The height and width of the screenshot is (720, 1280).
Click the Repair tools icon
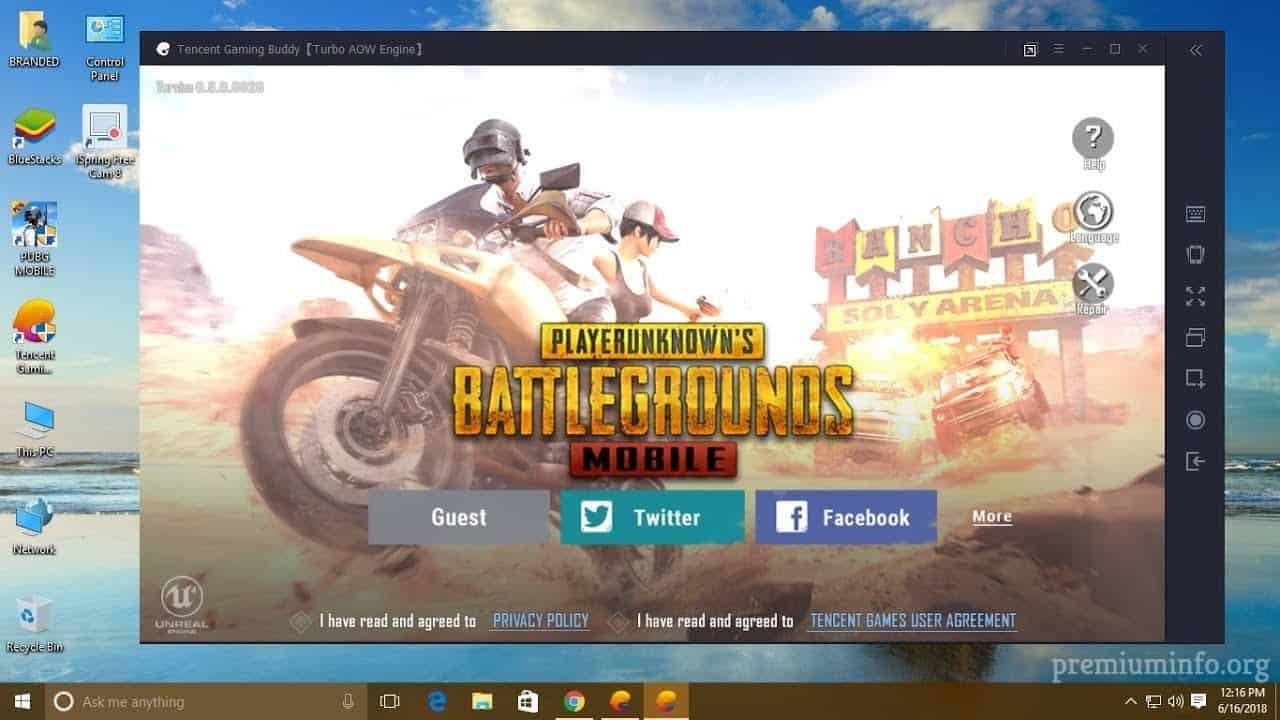pyautogui.click(x=1093, y=283)
